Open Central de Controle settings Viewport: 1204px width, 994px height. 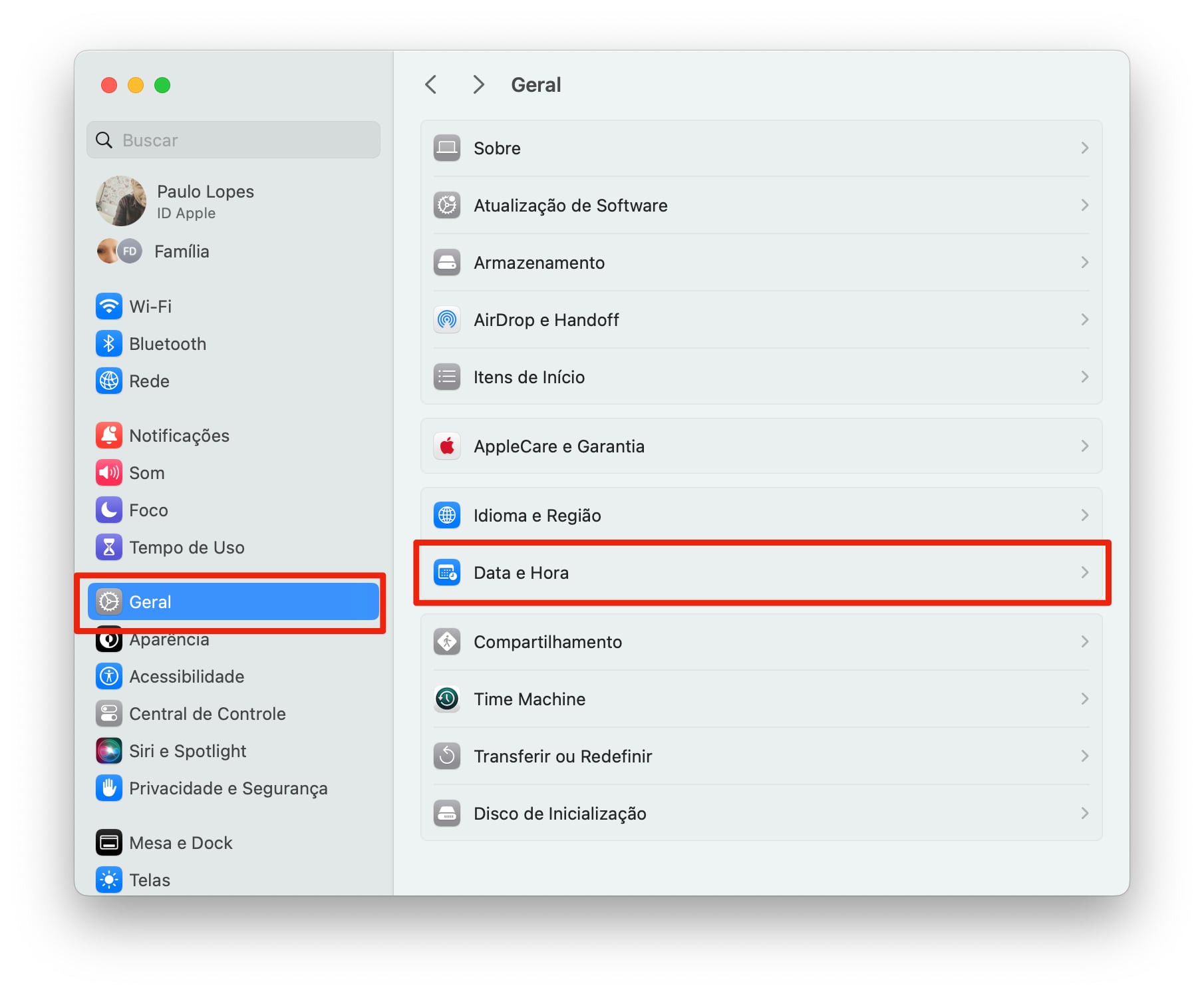point(207,713)
